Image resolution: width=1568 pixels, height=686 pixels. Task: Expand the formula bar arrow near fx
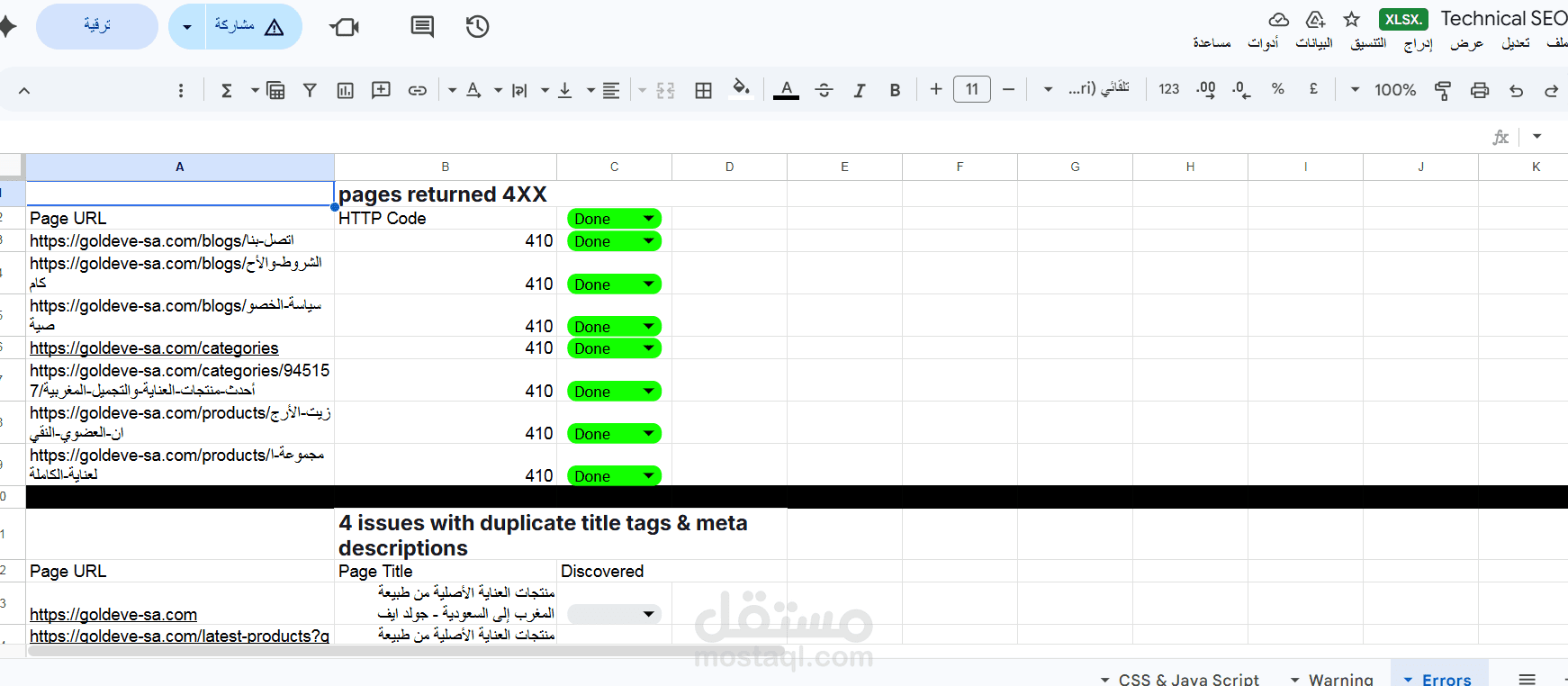click(1537, 137)
